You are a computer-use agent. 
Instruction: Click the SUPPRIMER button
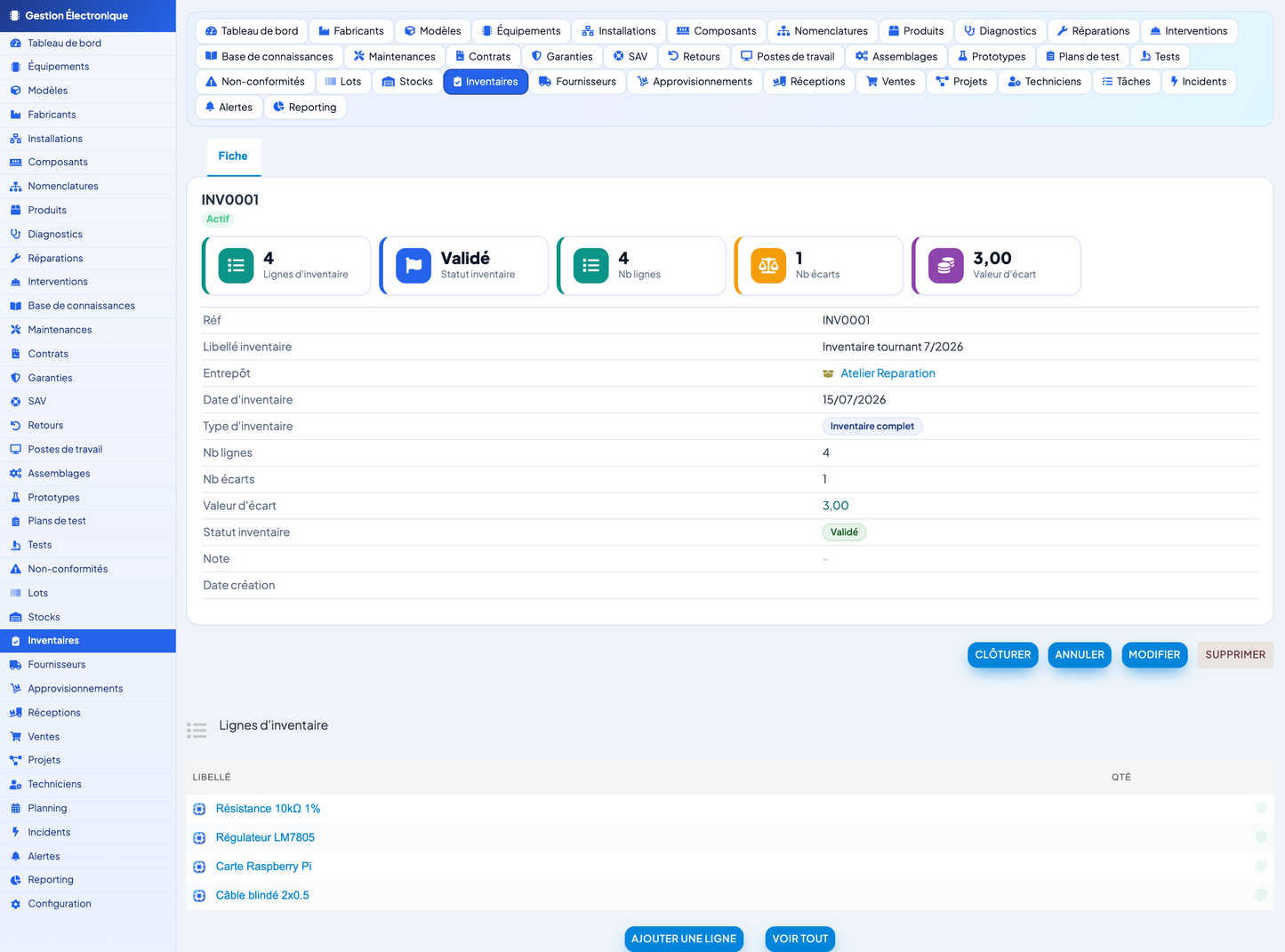(x=1235, y=655)
